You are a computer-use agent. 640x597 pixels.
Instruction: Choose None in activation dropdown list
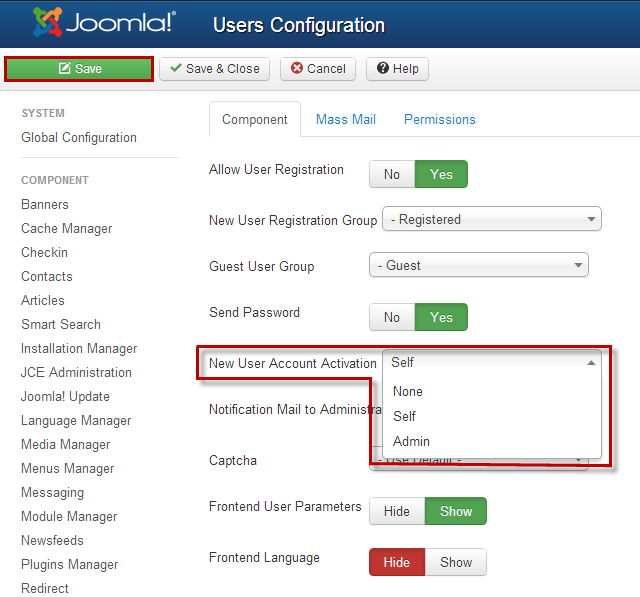coord(492,391)
